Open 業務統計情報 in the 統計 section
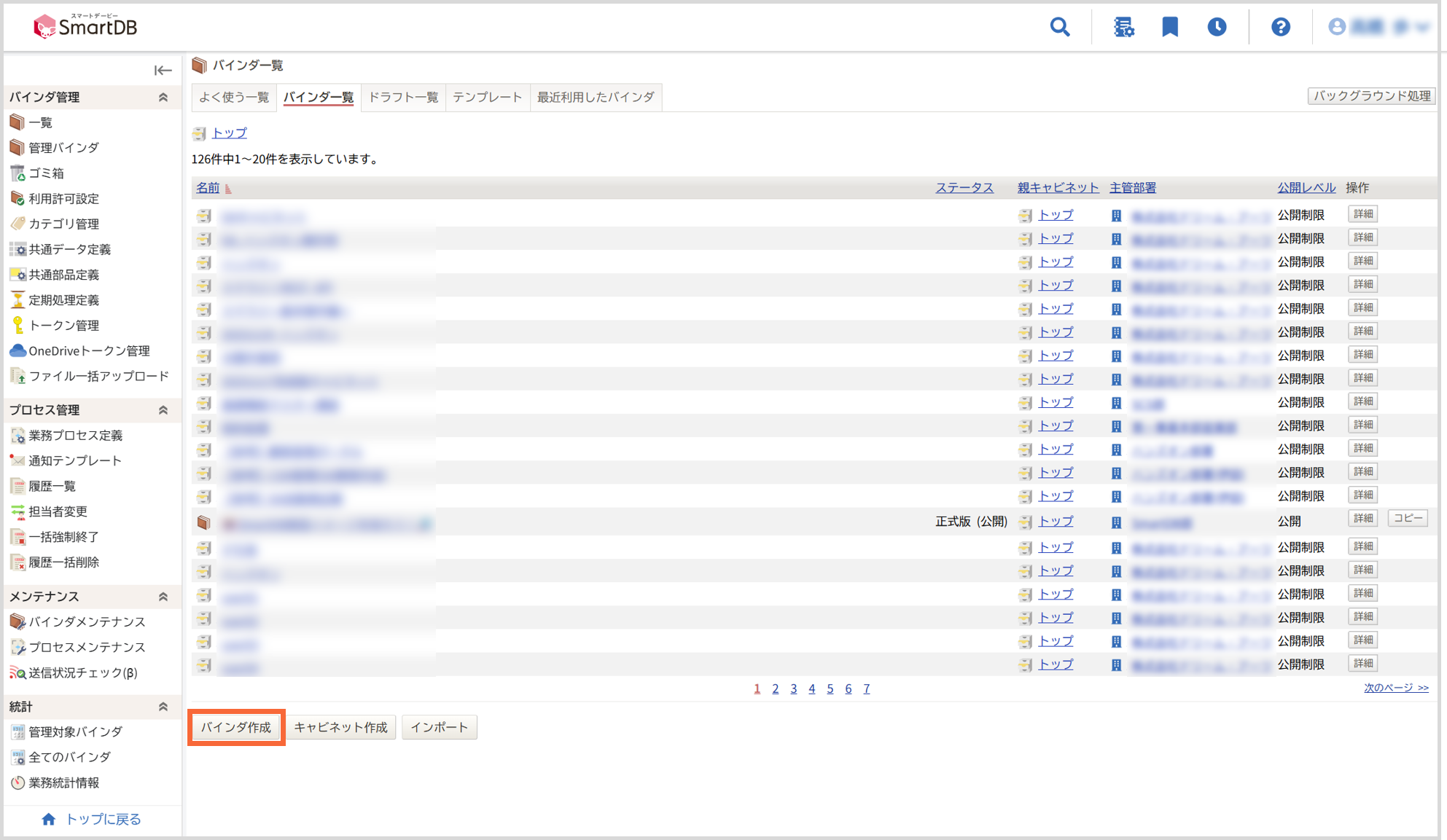 coord(64,782)
